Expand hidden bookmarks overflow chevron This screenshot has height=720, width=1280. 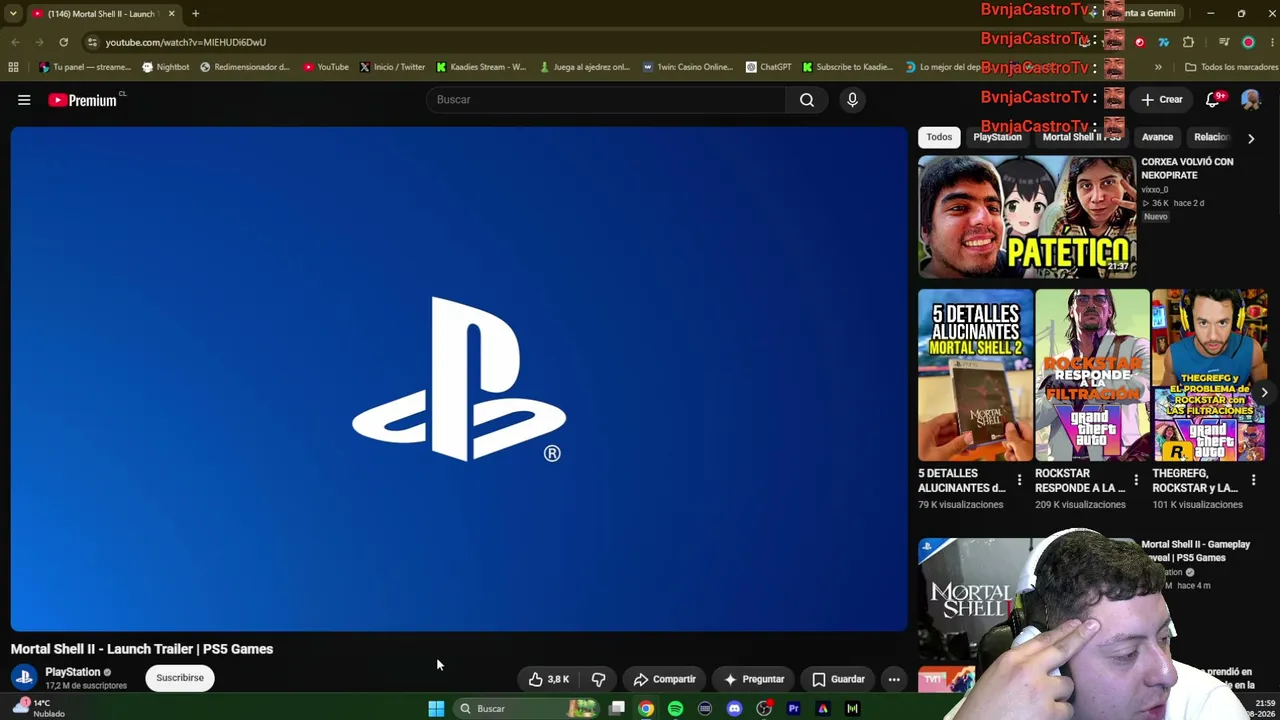[x=1158, y=67]
